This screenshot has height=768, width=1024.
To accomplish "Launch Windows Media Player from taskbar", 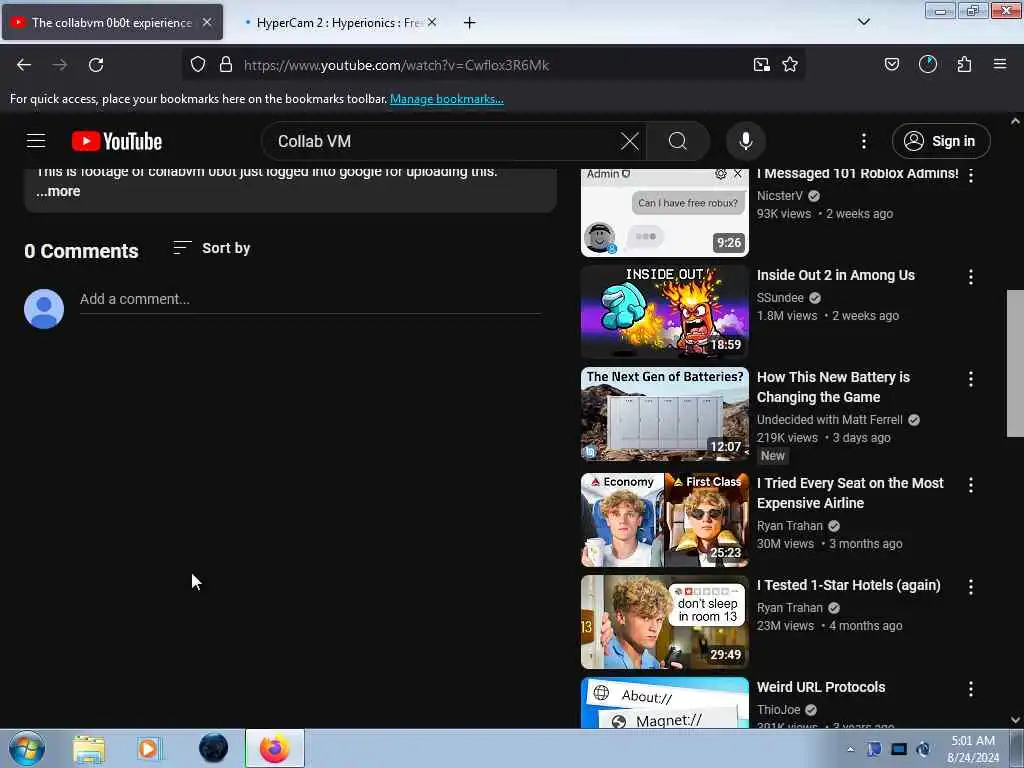I will [149, 749].
